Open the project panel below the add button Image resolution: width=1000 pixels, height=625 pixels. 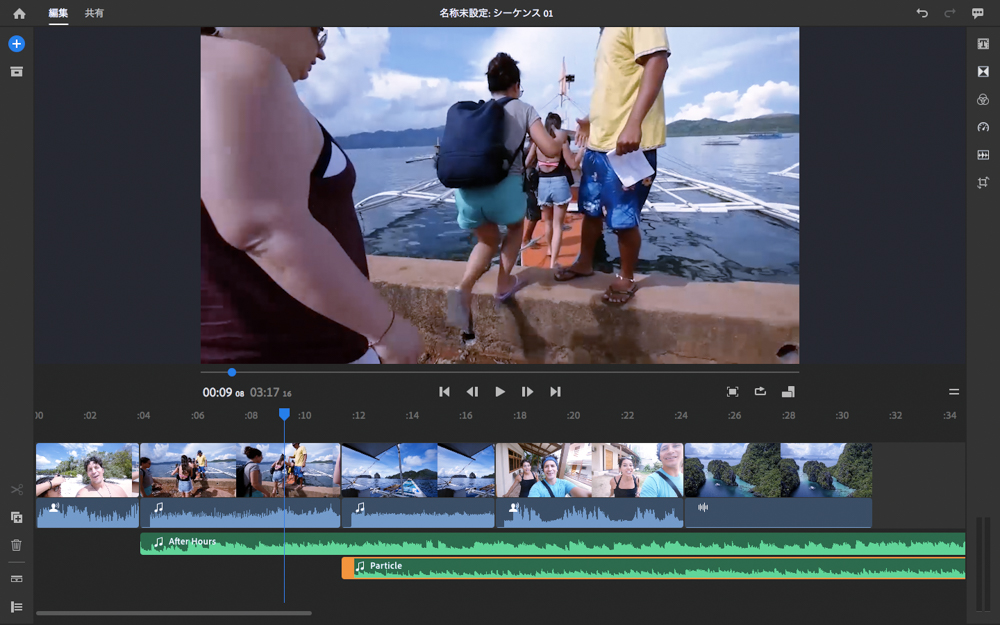16,72
